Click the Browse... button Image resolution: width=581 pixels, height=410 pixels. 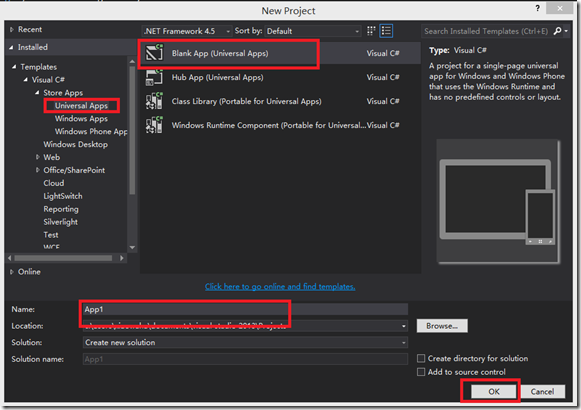(x=442, y=326)
